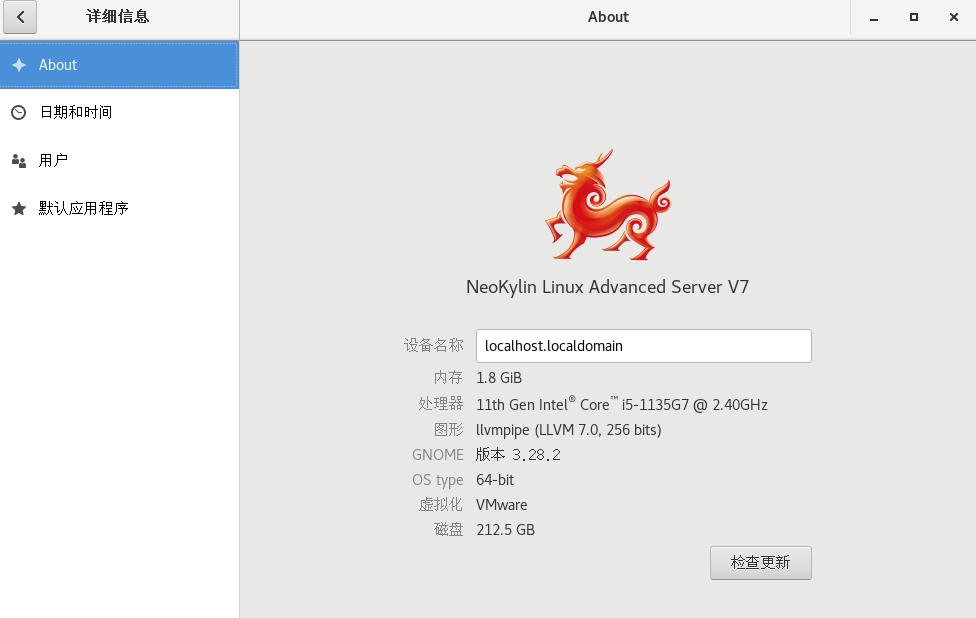Click the i5-1135G7 processor value
The image size is (976, 618).
click(x=622, y=404)
